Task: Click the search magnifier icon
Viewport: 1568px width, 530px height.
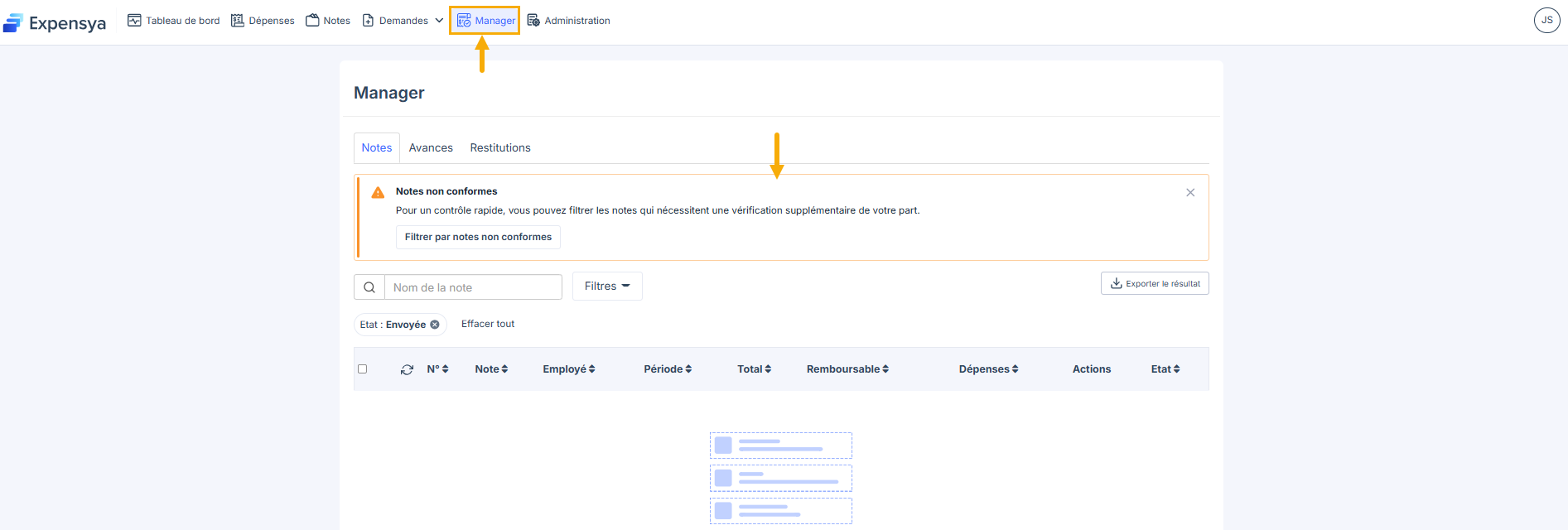Action: click(x=369, y=287)
